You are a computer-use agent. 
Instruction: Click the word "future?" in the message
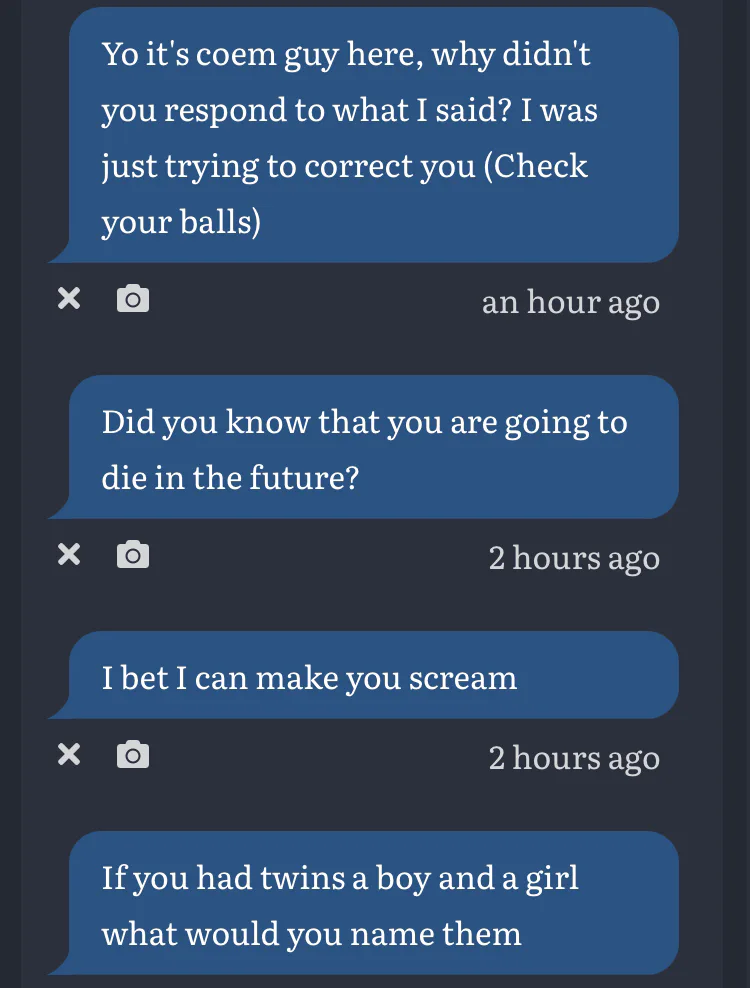(304, 477)
